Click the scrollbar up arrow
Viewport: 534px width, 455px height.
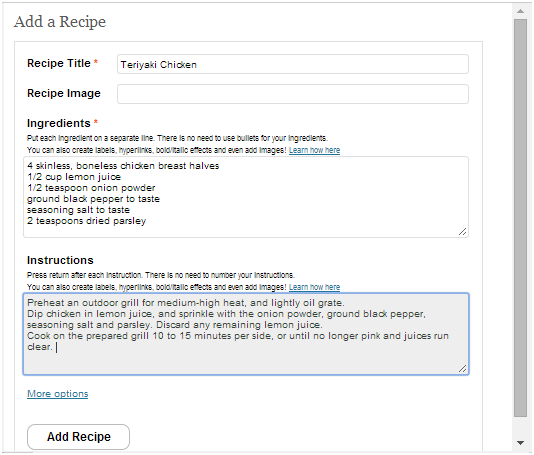(520, 11)
